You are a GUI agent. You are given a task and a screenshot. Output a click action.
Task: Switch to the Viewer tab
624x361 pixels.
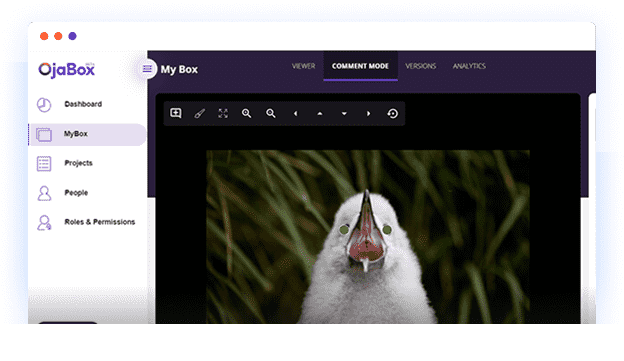tap(303, 66)
